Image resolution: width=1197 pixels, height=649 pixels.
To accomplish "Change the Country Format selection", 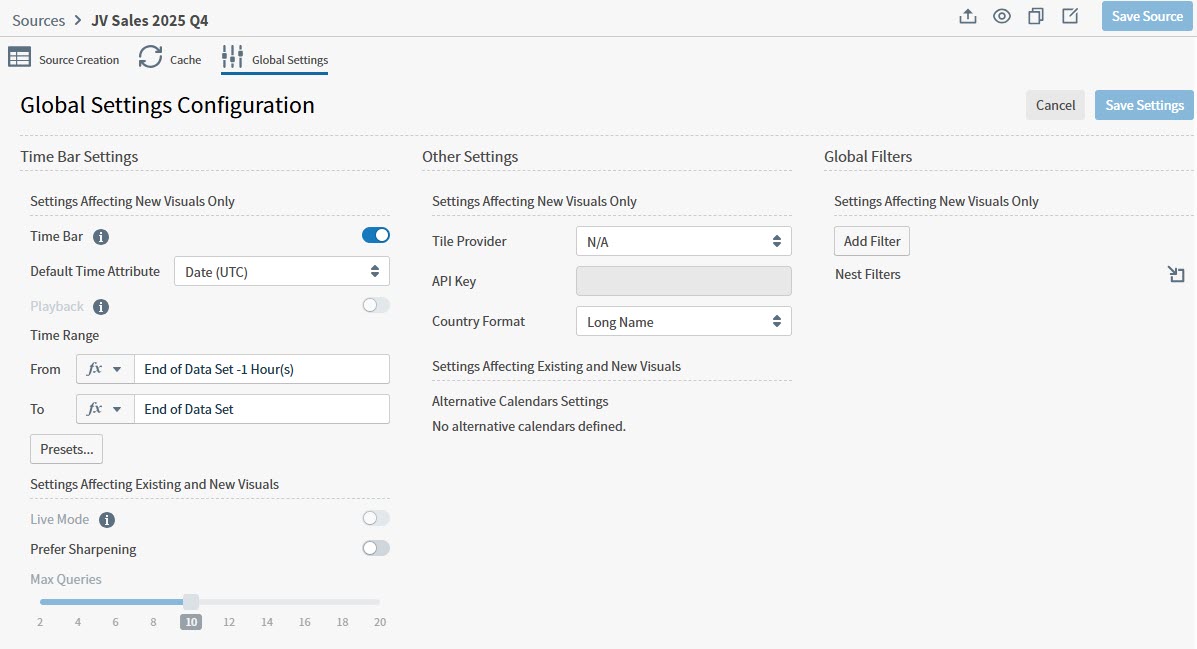I will 683,320.
